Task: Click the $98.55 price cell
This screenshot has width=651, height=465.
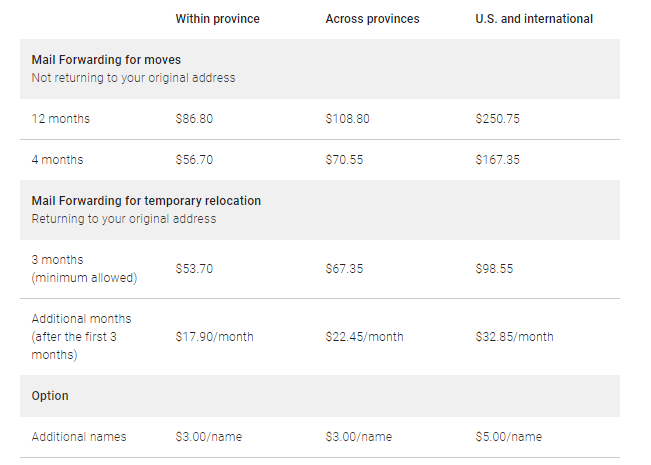Action: tap(494, 269)
